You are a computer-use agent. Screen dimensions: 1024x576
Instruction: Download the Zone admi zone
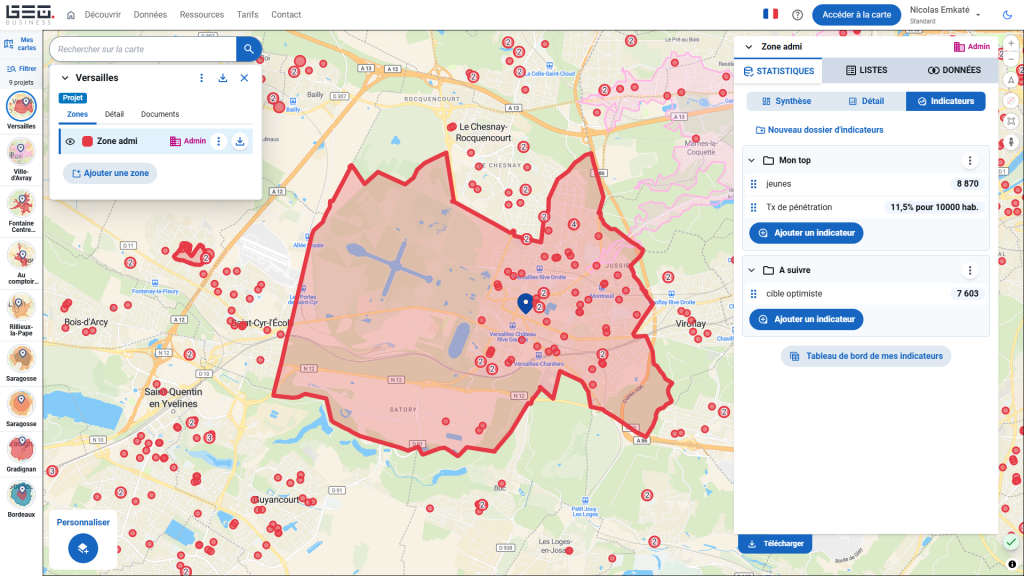[240, 142]
